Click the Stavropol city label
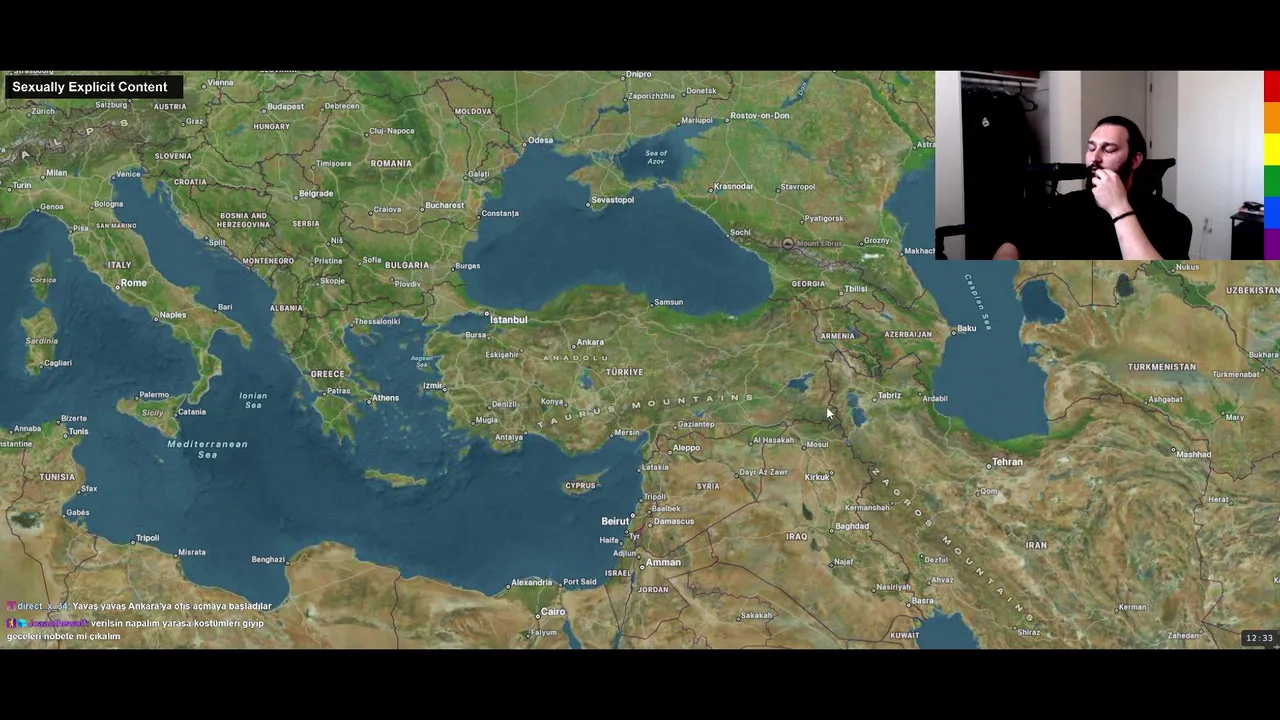This screenshot has width=1280, height=720. [798, 187]
